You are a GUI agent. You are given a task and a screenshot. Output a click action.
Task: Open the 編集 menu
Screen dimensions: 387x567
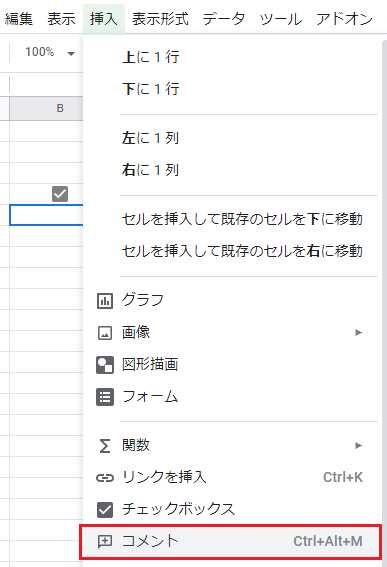point(19,18)
